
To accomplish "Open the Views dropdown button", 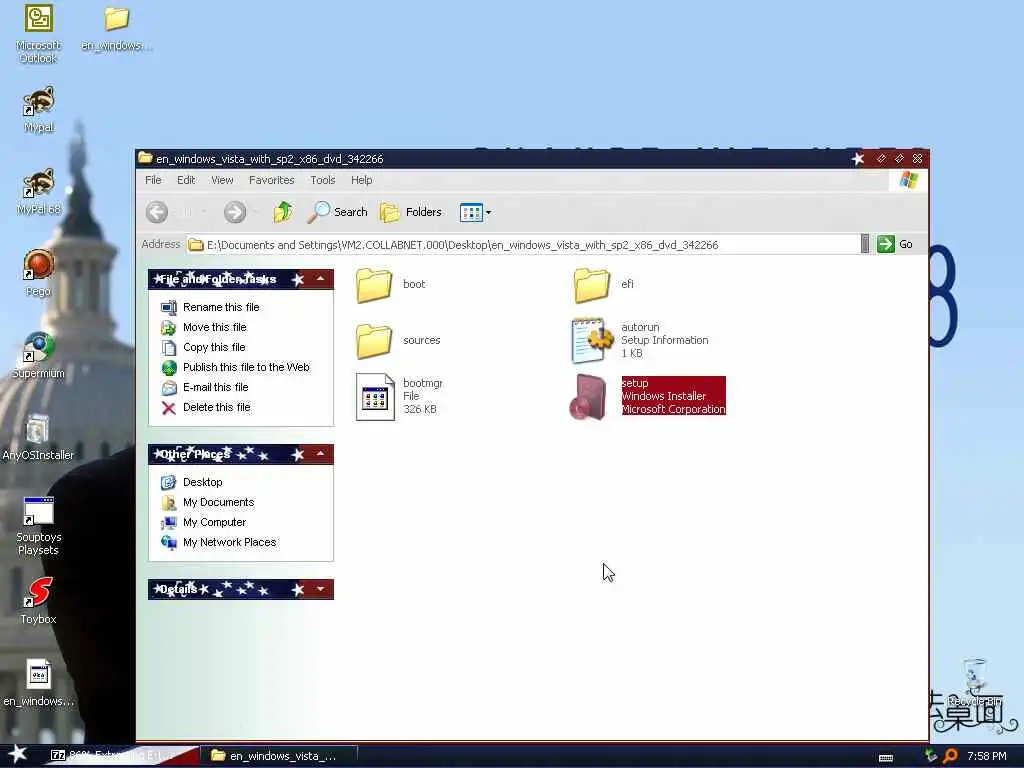I will click(x=475, y=212).
